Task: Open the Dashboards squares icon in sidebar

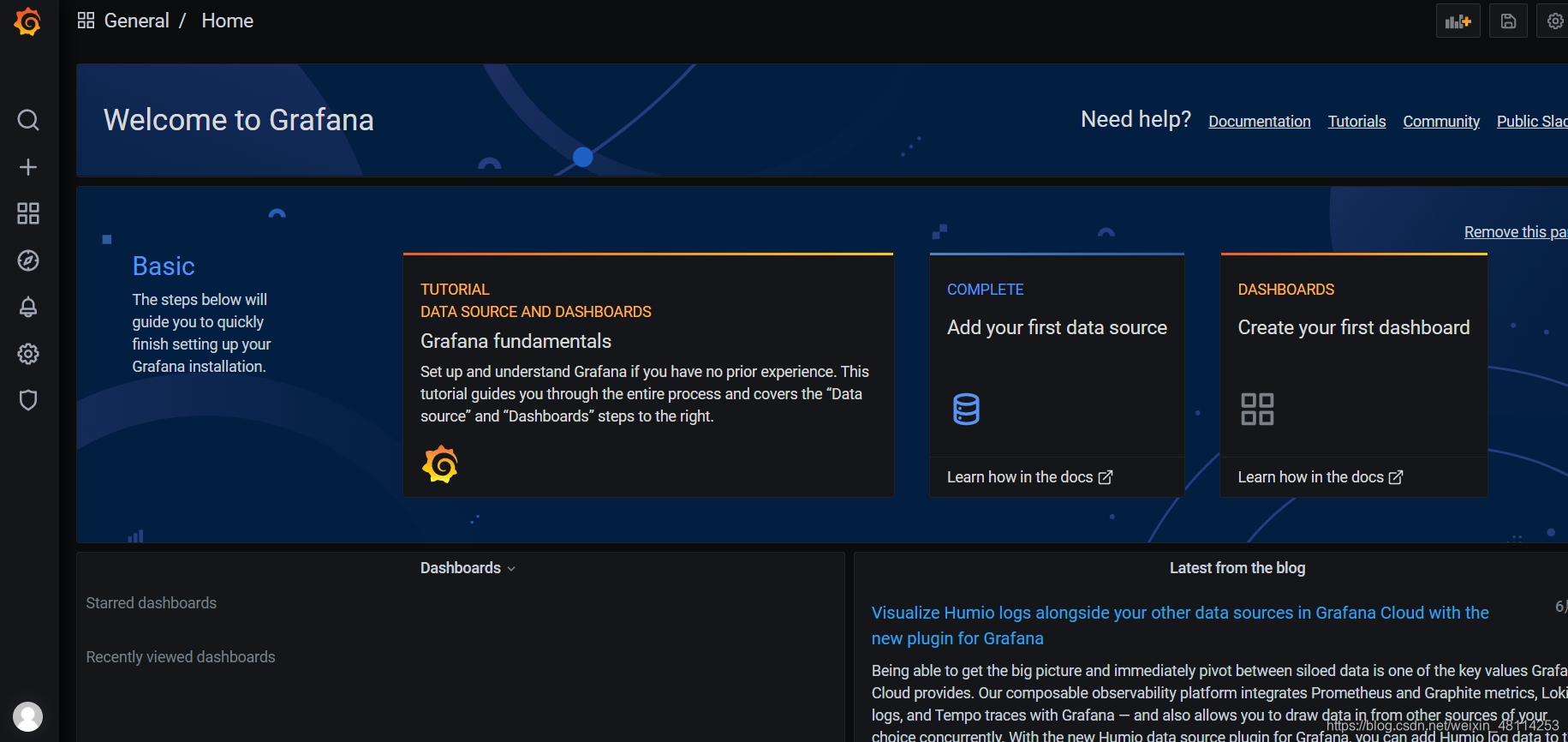Action: (x=28, y=213)
